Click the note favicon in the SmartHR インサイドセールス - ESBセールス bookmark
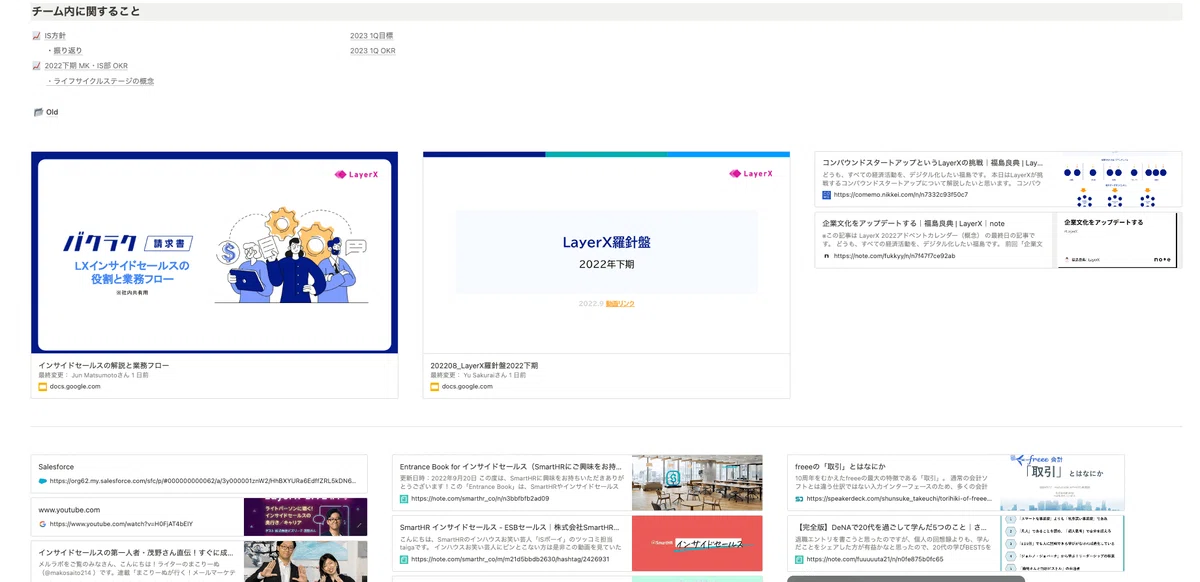The width and height of the screenshot is (1200, 582). click(404, 559)
